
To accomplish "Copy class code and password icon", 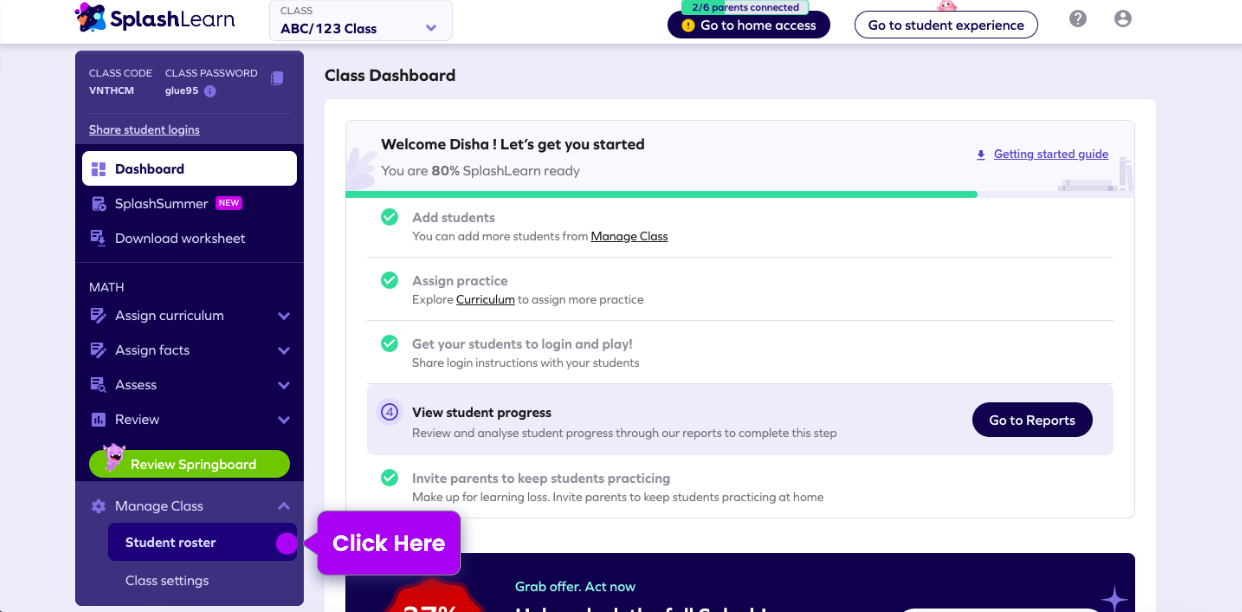I will pos(277,78).
